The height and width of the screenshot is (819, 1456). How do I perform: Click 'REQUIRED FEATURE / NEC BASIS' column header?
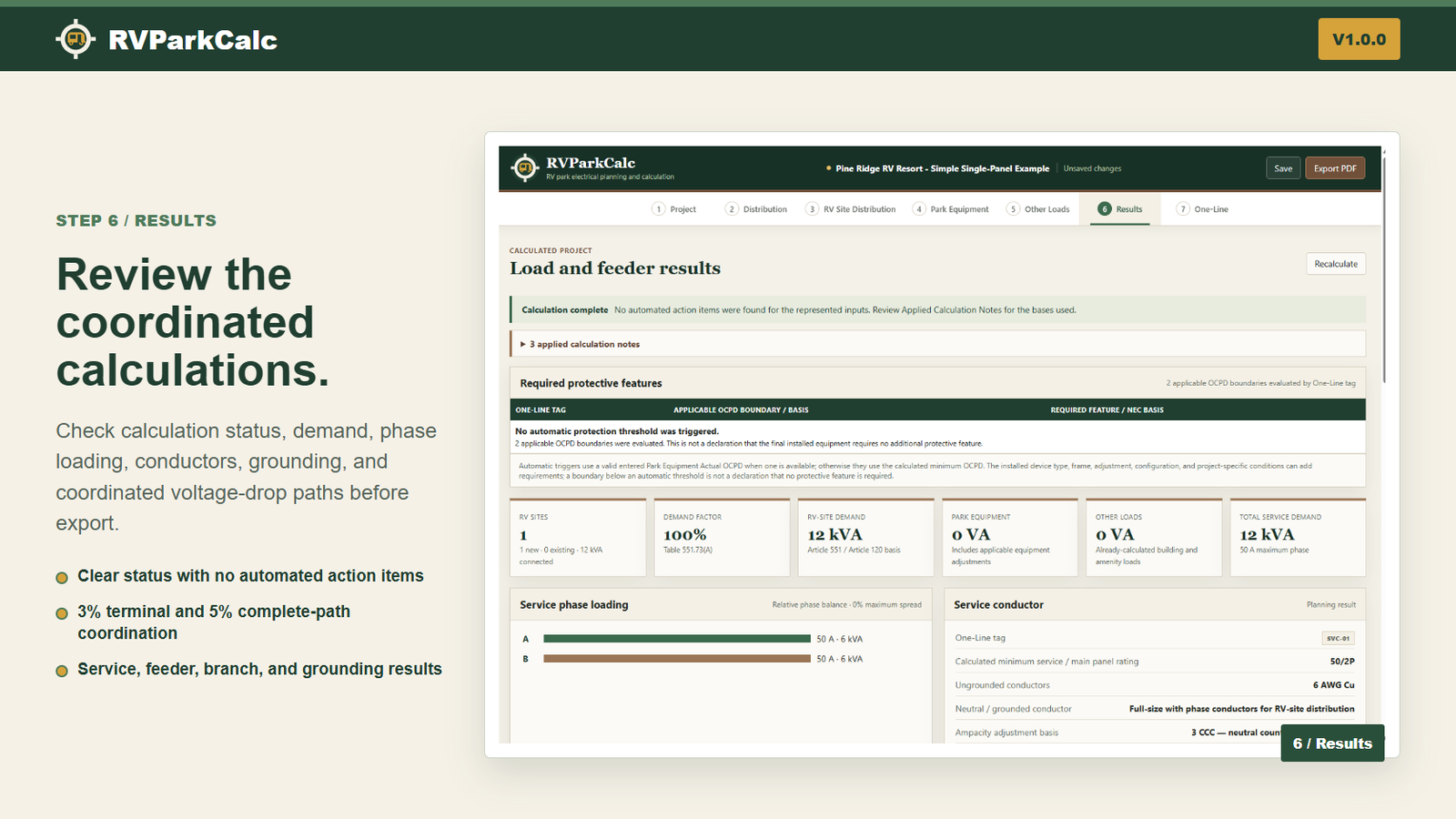point(1107,409)
